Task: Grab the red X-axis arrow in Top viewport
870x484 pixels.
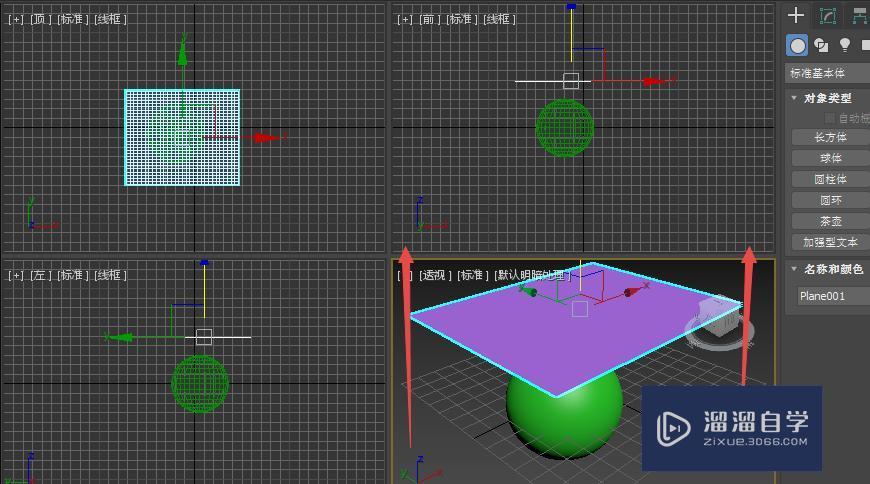Action: click(x=266, y=137)
